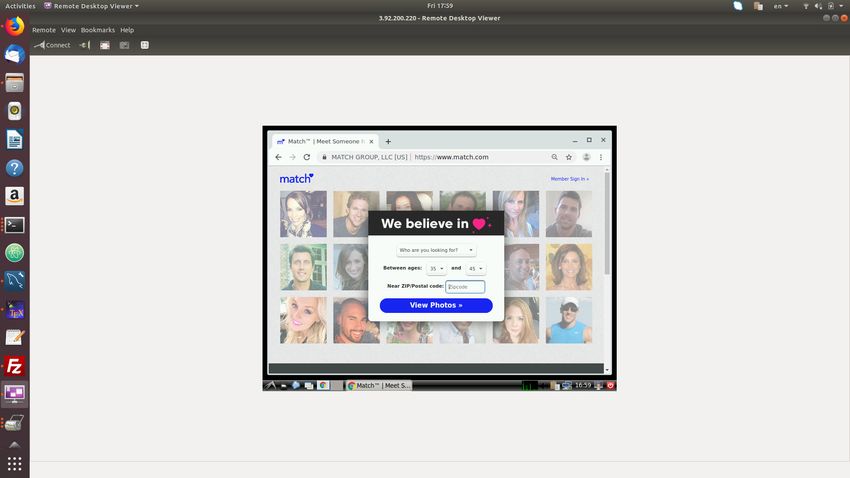Open the maximum age 45 dropdown
Viewport: 850px width, 478px height.
475,268
